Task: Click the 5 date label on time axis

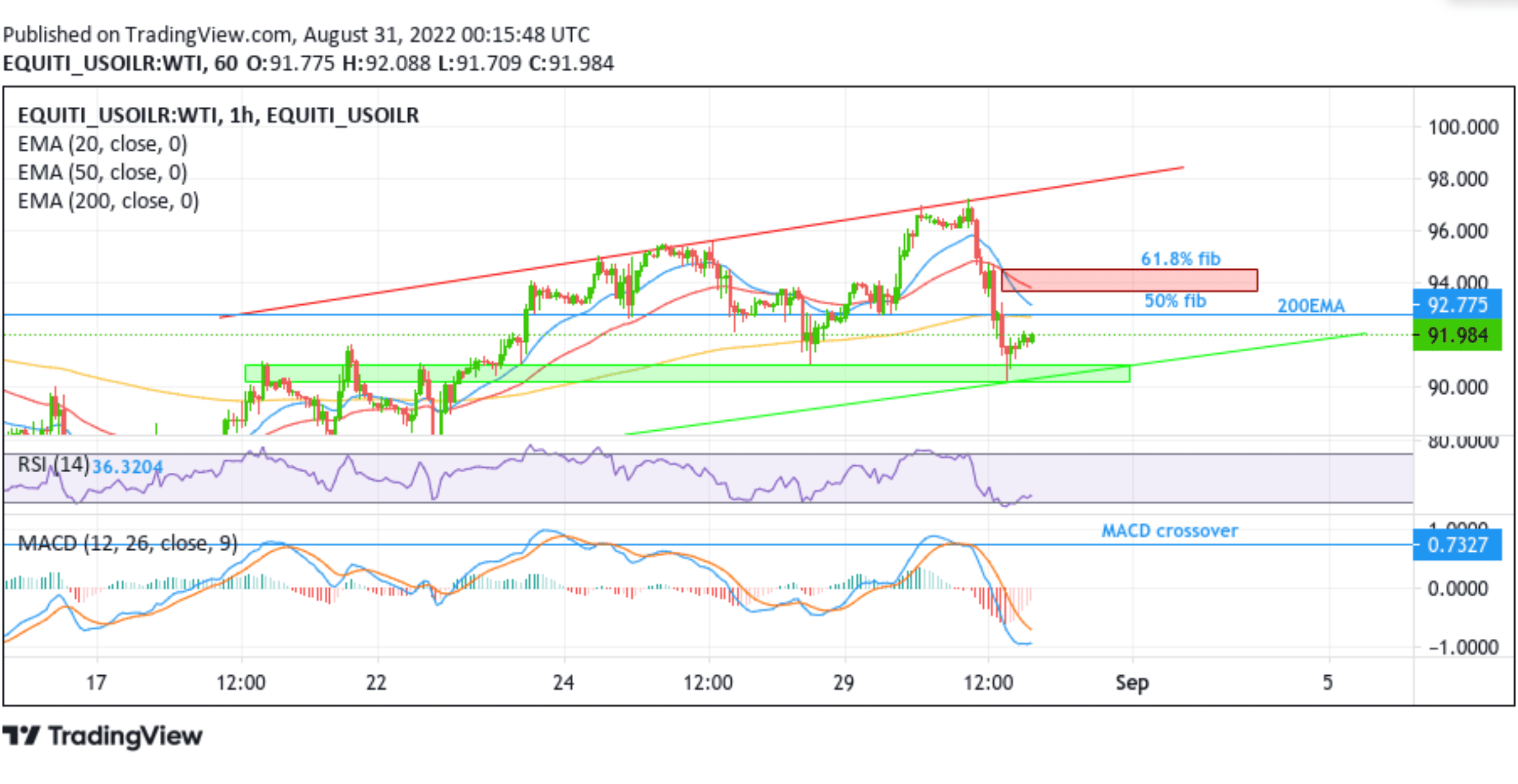Action: coord(1328,683)
